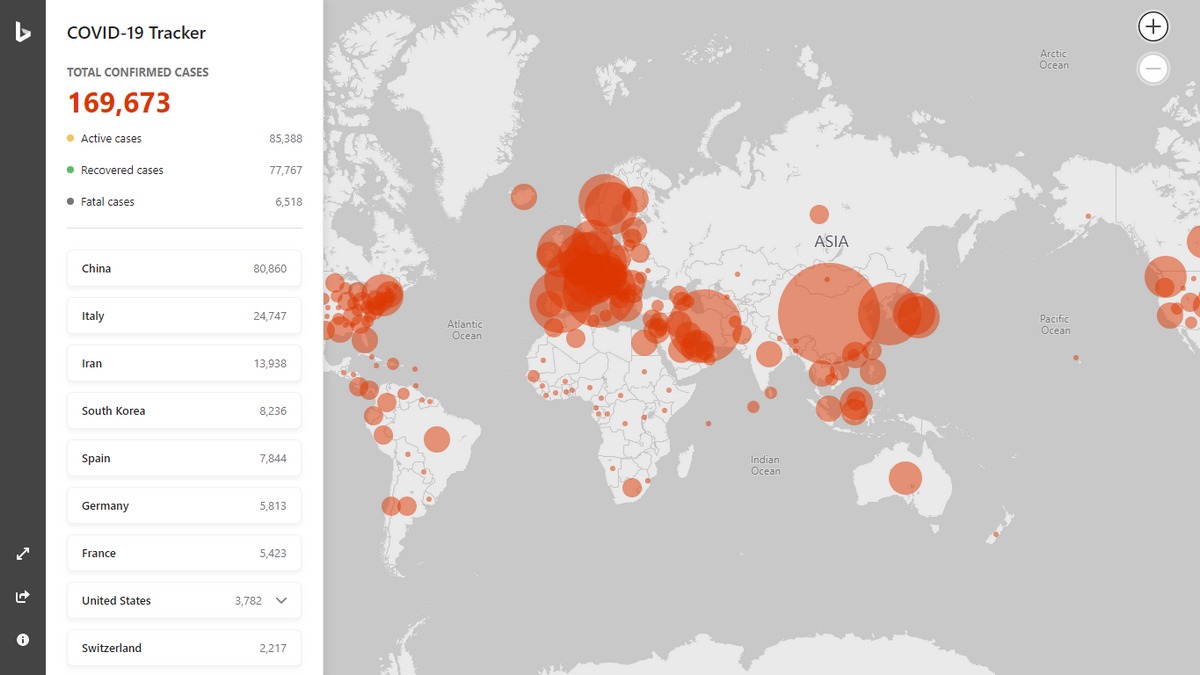The image size is (1200, 675).
Task: Click the Brazil bubble on map
Action: coord(437,439)
